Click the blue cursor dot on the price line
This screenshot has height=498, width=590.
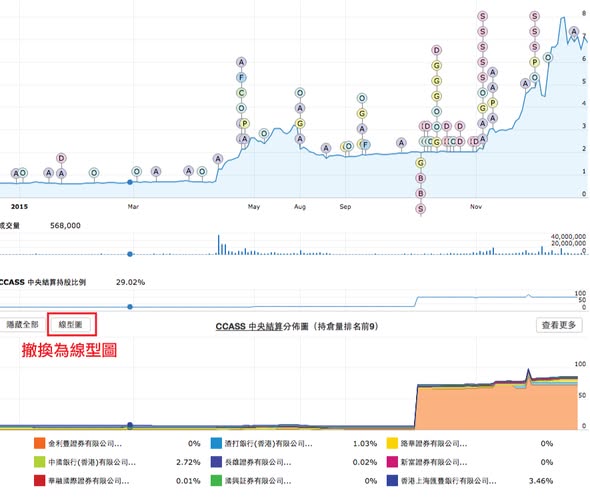tap(130, 182)
